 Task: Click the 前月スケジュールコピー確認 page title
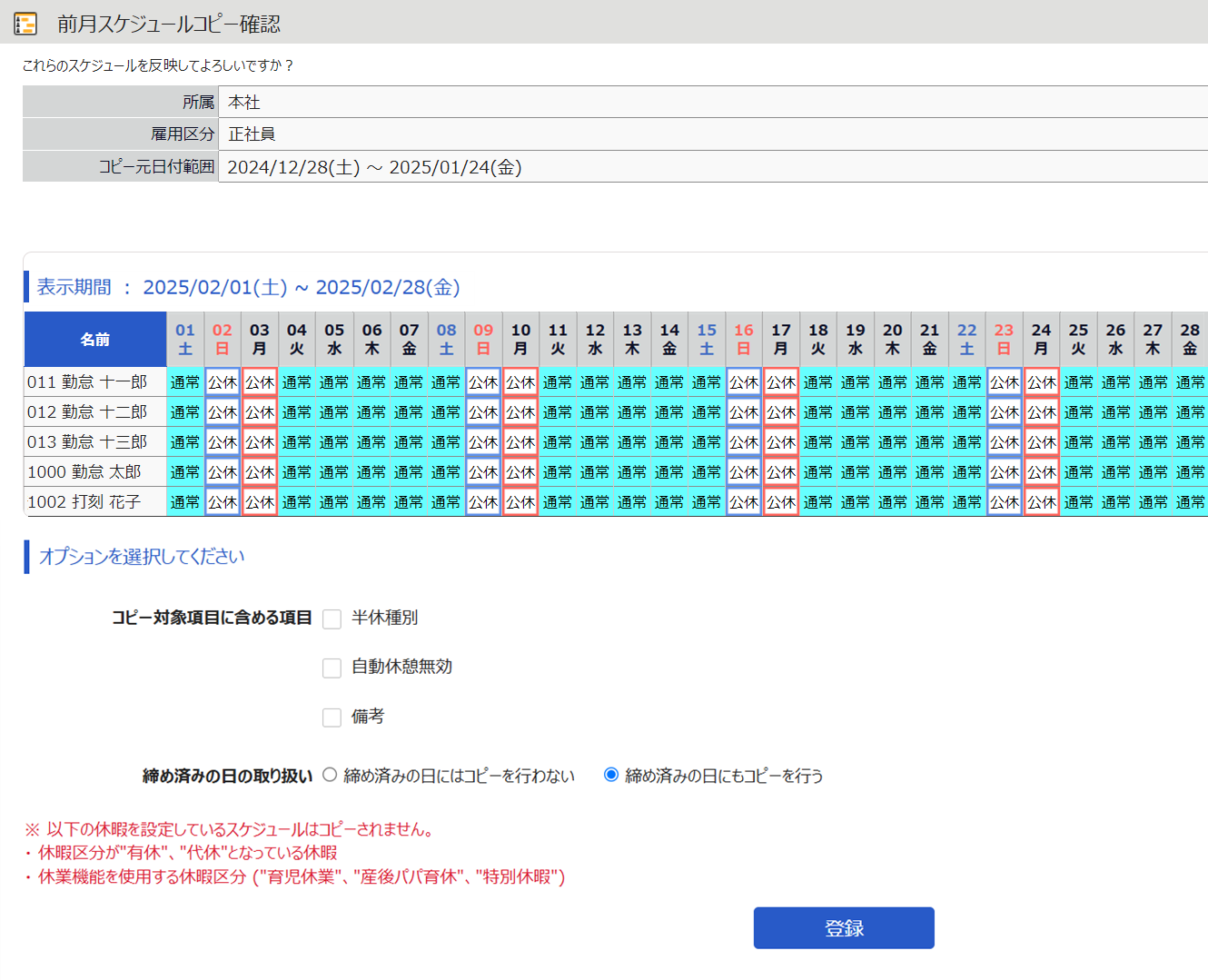coord(169,25)
